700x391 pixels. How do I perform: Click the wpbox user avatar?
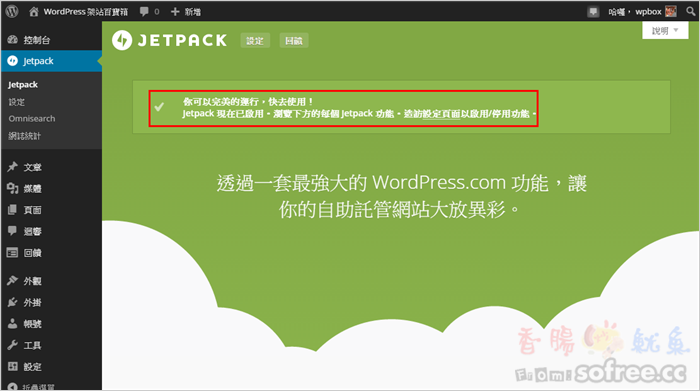point(671,12)
